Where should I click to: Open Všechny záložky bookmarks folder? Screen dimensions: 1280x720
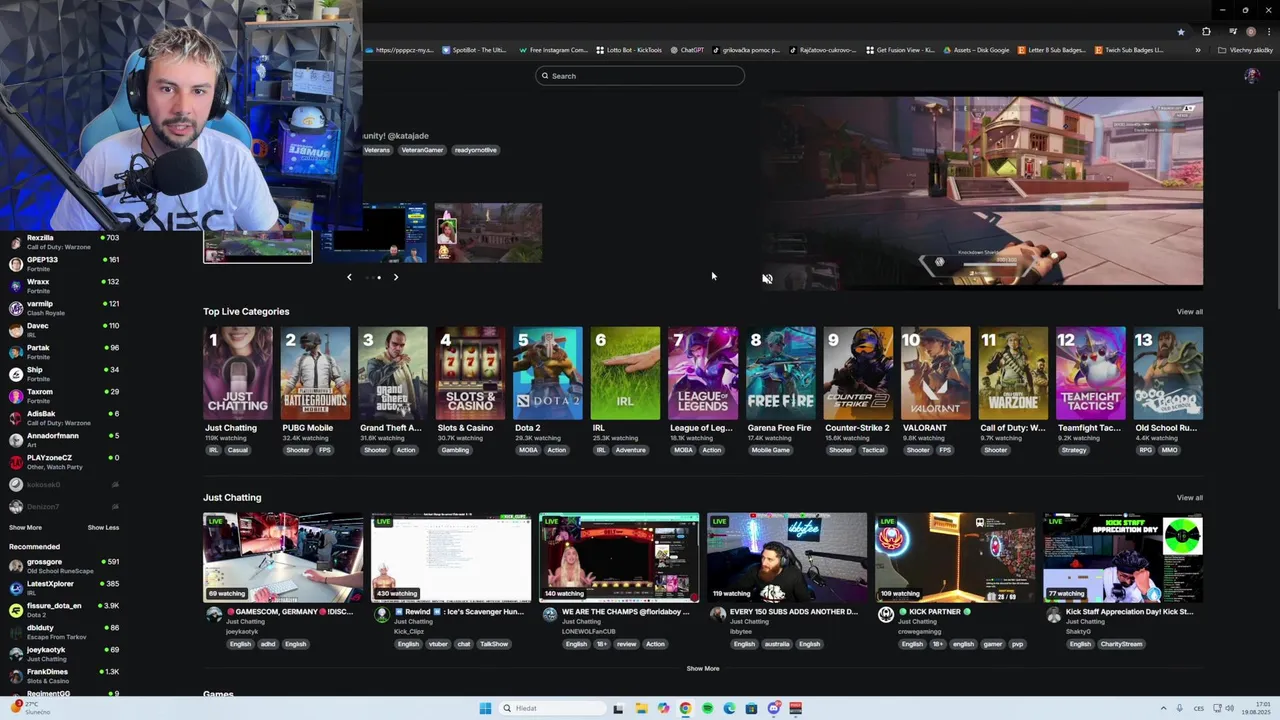[x=1245, y=50]
